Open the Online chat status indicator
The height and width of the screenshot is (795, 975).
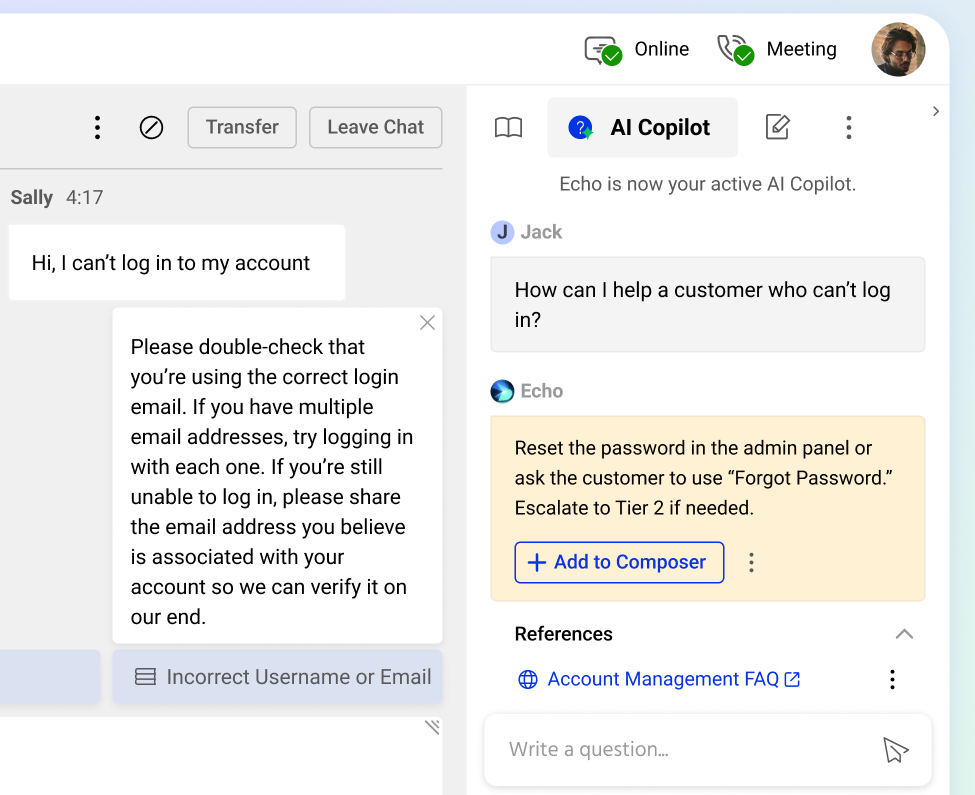coord(637,50)
